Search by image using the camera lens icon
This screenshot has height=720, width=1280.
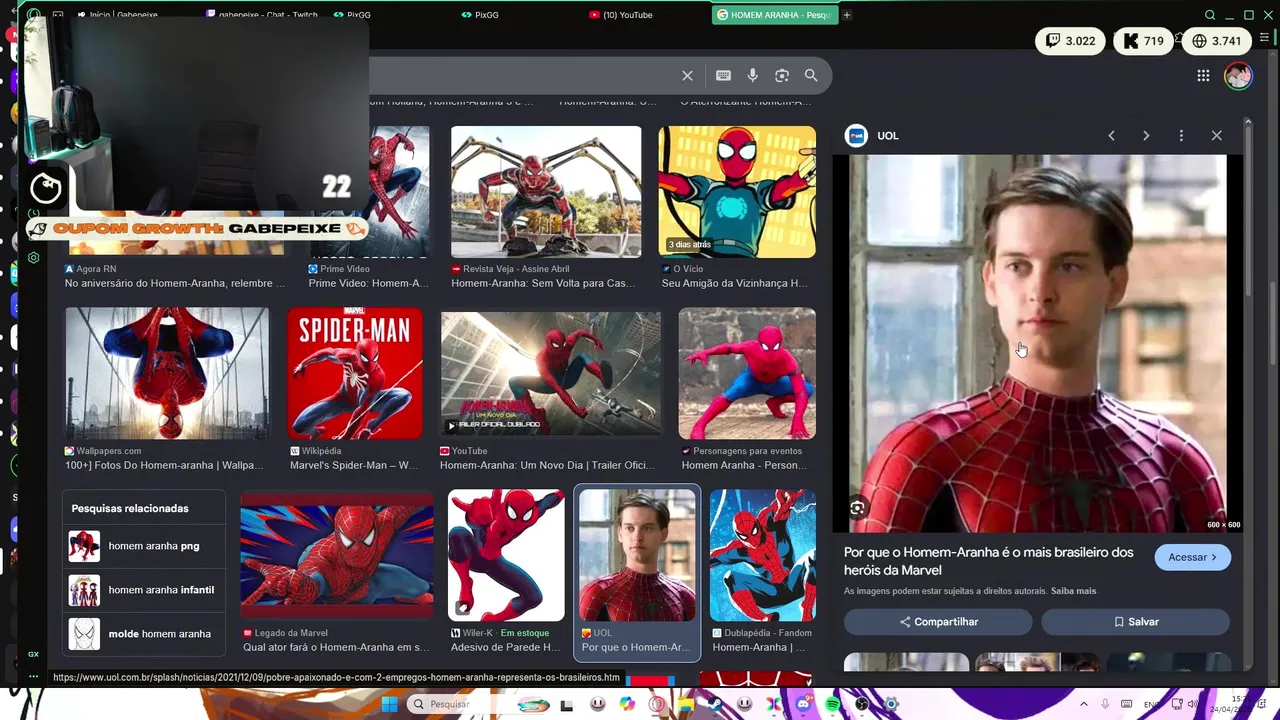click(x=782, y=75)
